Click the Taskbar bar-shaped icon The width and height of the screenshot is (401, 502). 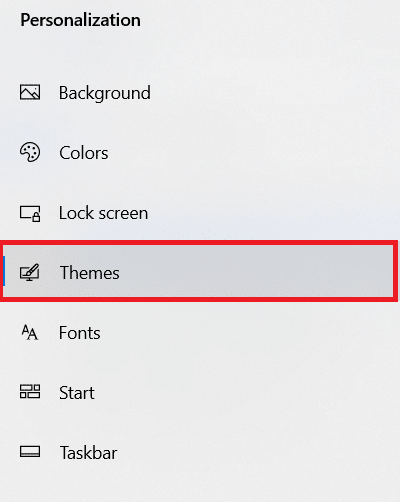tap(30, 452)
